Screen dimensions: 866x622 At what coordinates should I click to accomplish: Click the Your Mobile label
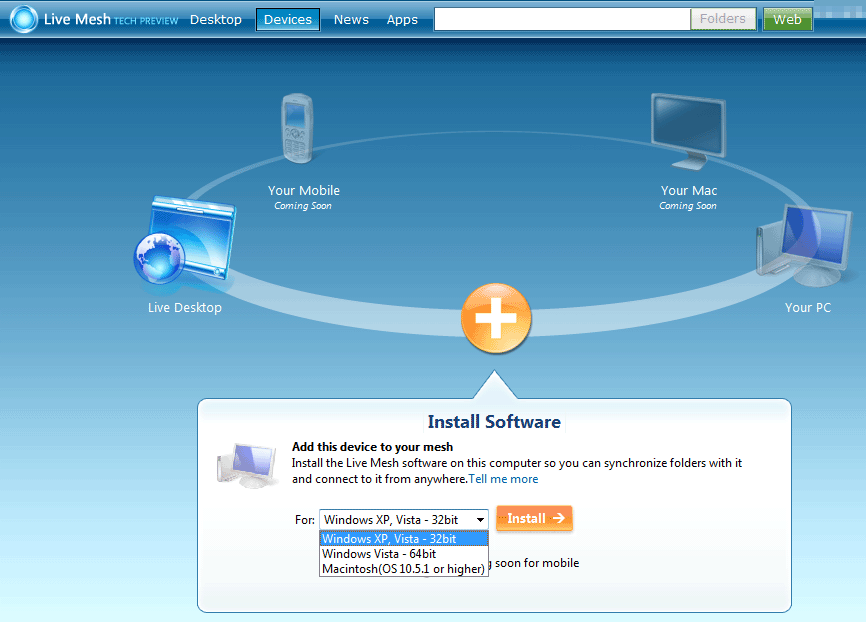pos(304,191)
